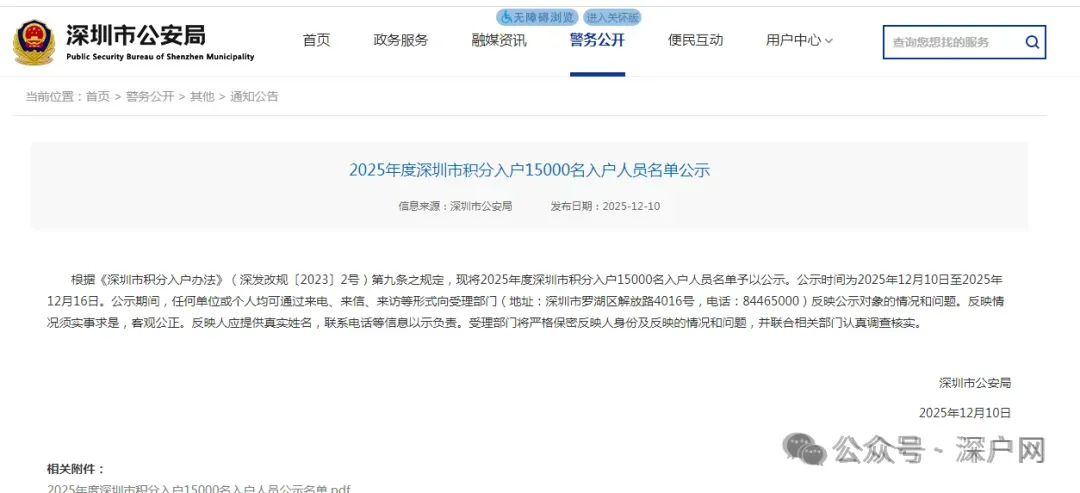Click the police badge logo icon

(x=34, y=42)
